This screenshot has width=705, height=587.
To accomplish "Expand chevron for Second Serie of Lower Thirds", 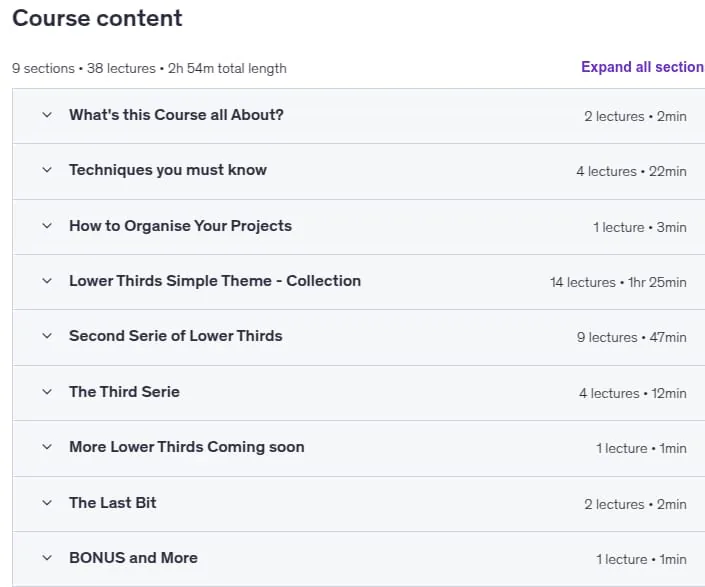I will pyautogui.click(x=47, y=336).
